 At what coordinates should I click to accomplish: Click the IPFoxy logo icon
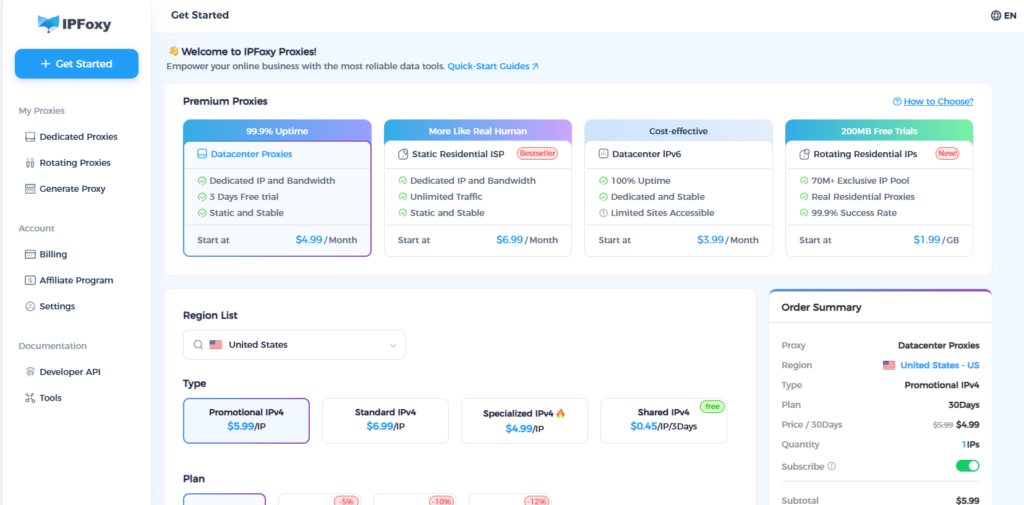[48, 22]
